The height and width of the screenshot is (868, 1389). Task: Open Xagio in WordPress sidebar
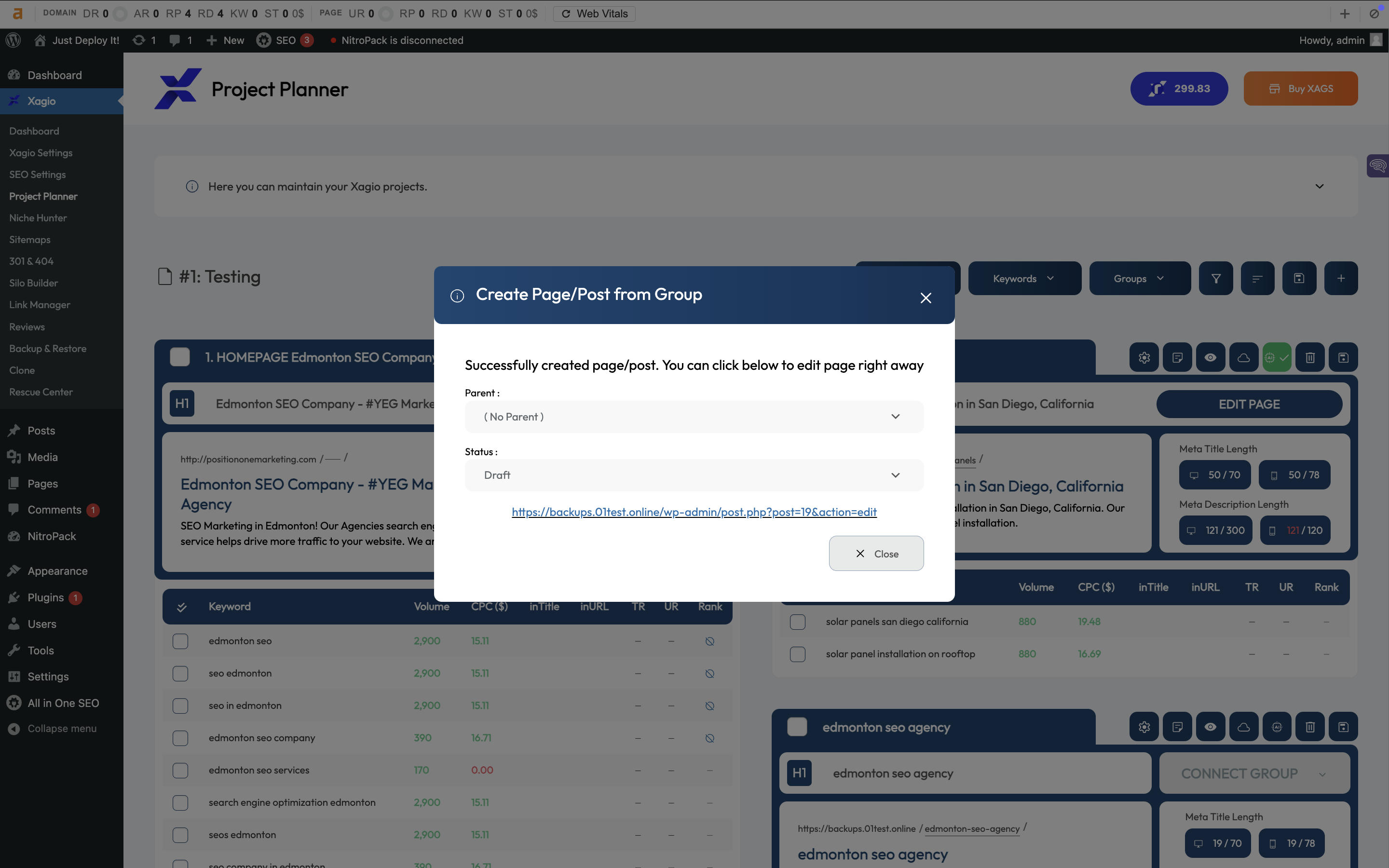point(61,101)
